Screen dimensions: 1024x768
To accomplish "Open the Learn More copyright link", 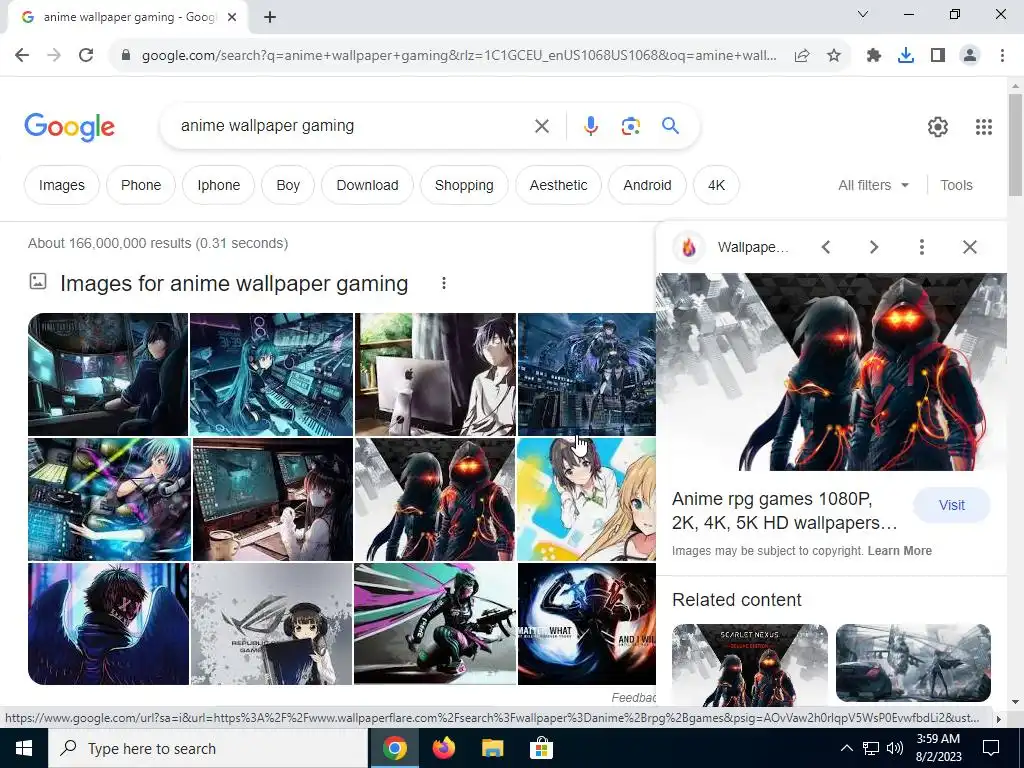I will (x=899, y=551).
